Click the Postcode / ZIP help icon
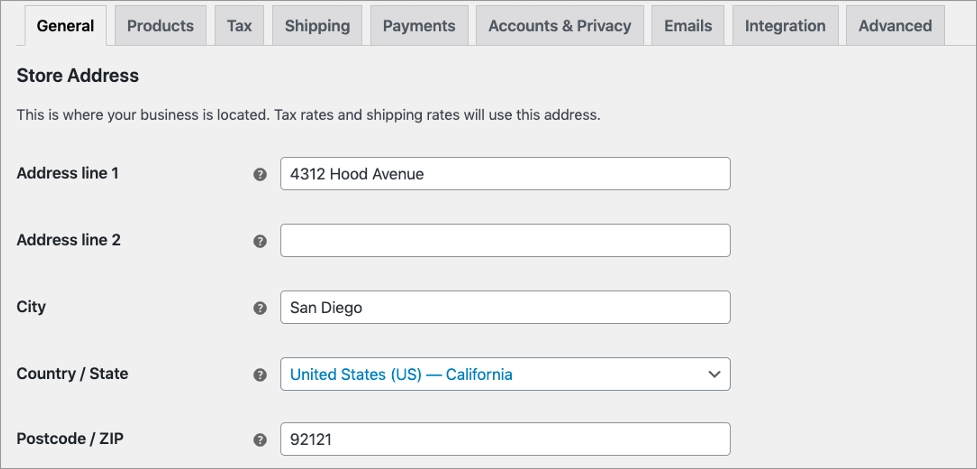Viewport: 977px width, 469px height. tap(260, 440)
